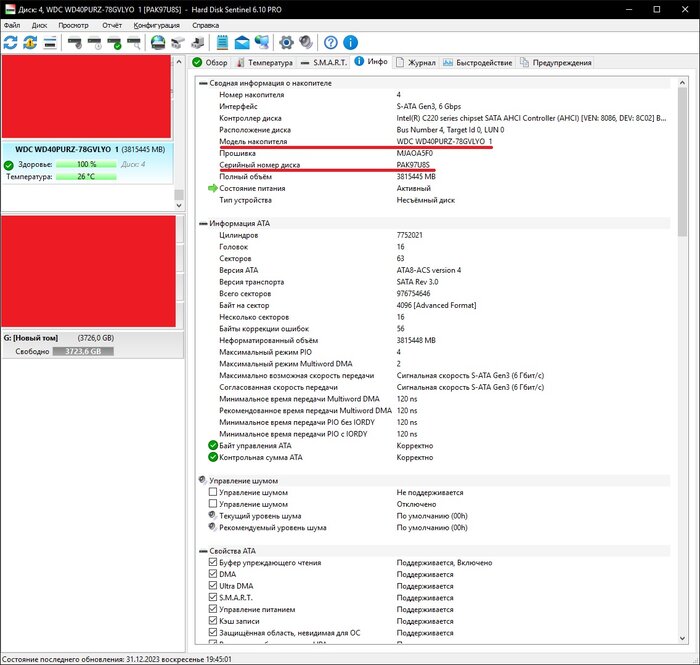Click the disk with green checkmark icon
Viewport: 700px width, 665px height.
(114, 43)
